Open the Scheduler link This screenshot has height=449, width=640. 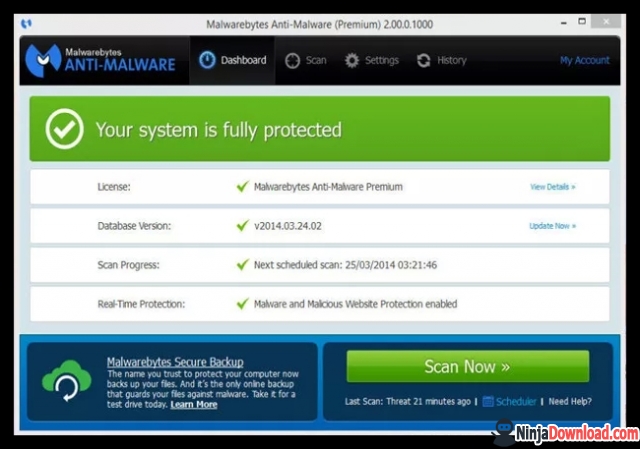(x=516, y=402)
